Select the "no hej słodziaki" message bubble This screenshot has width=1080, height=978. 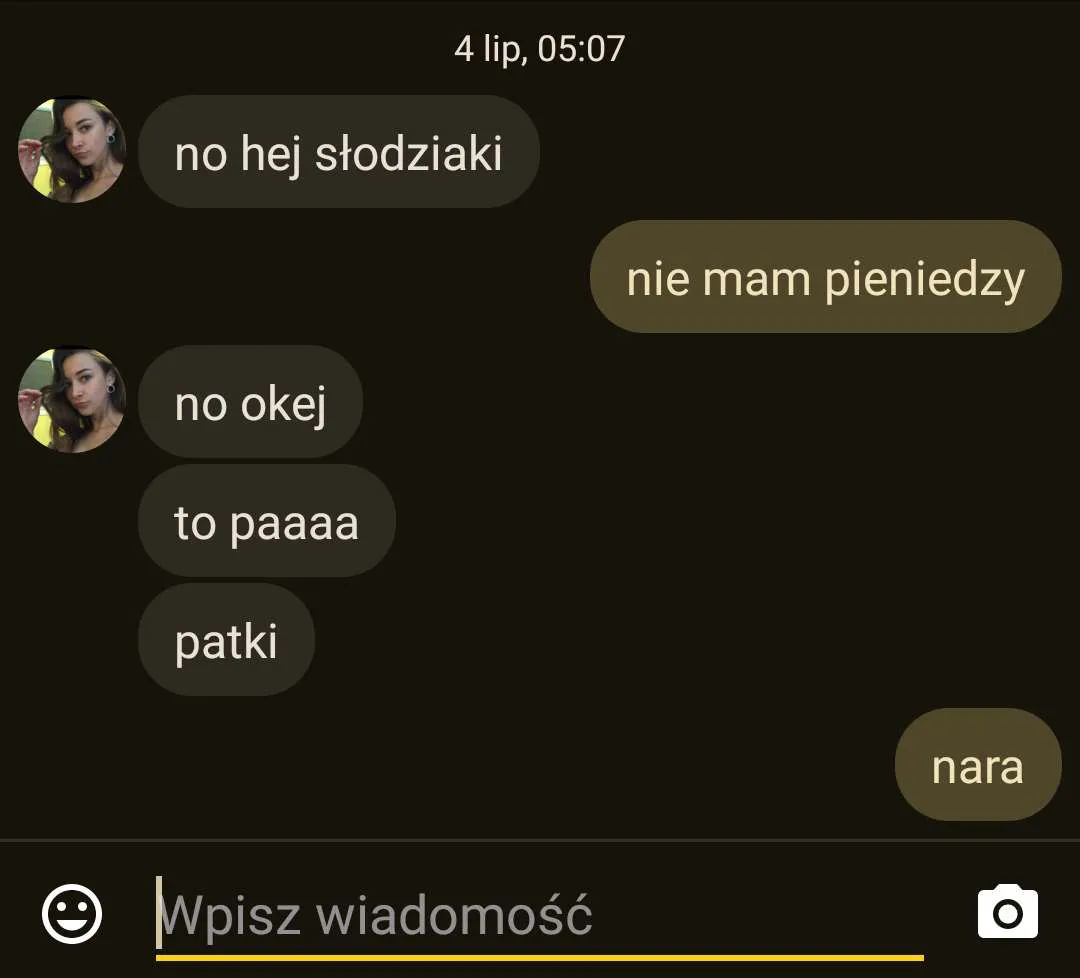click(x=338, y=152)
